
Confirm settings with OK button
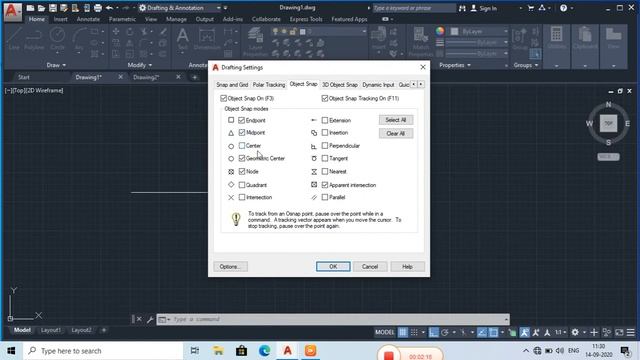pos(333,267)
